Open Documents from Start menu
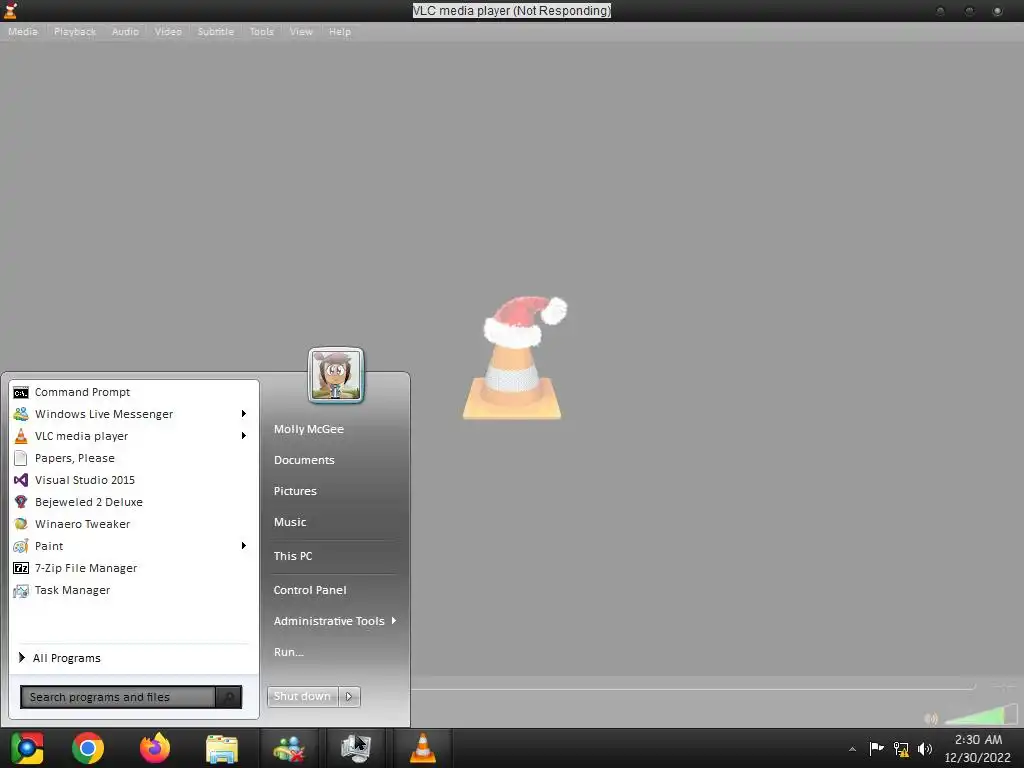Screen dimensions: 1024x768 (304, 460)
